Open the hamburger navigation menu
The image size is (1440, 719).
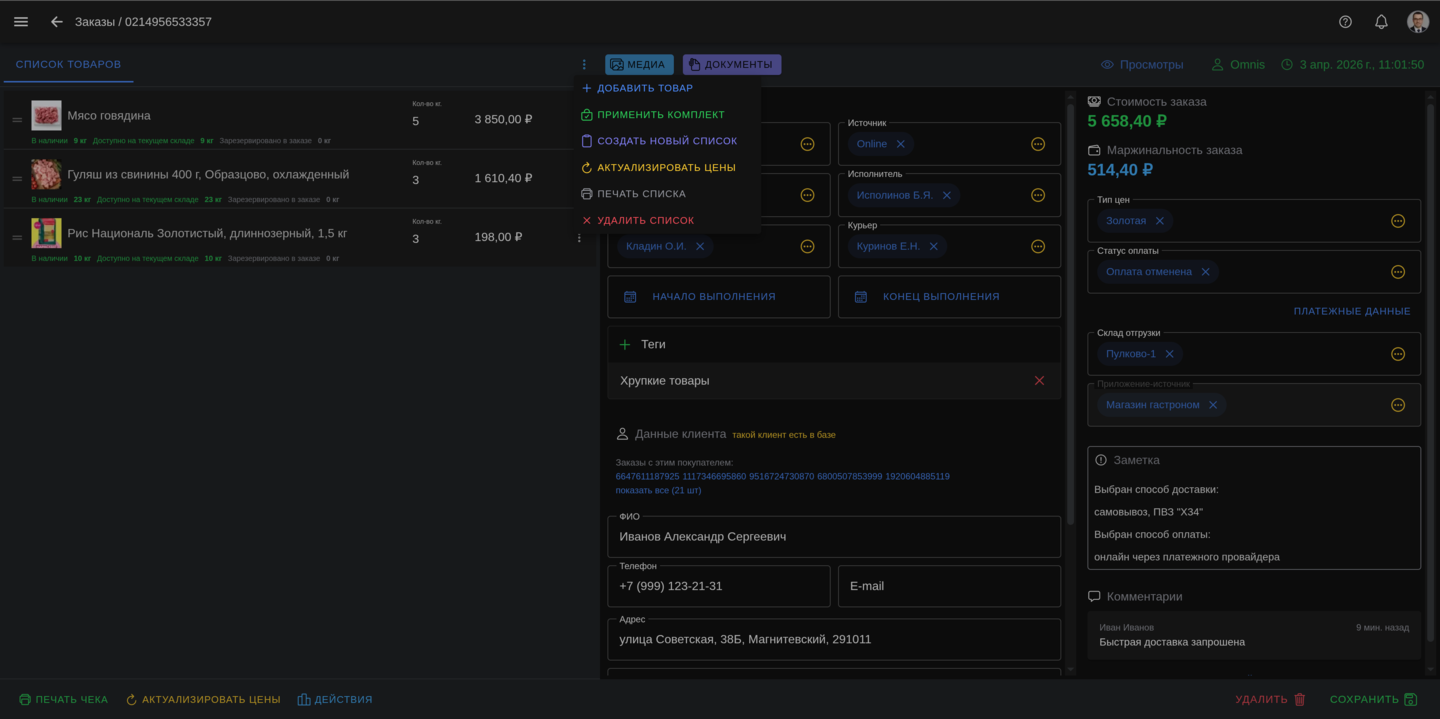click(21, 22)
